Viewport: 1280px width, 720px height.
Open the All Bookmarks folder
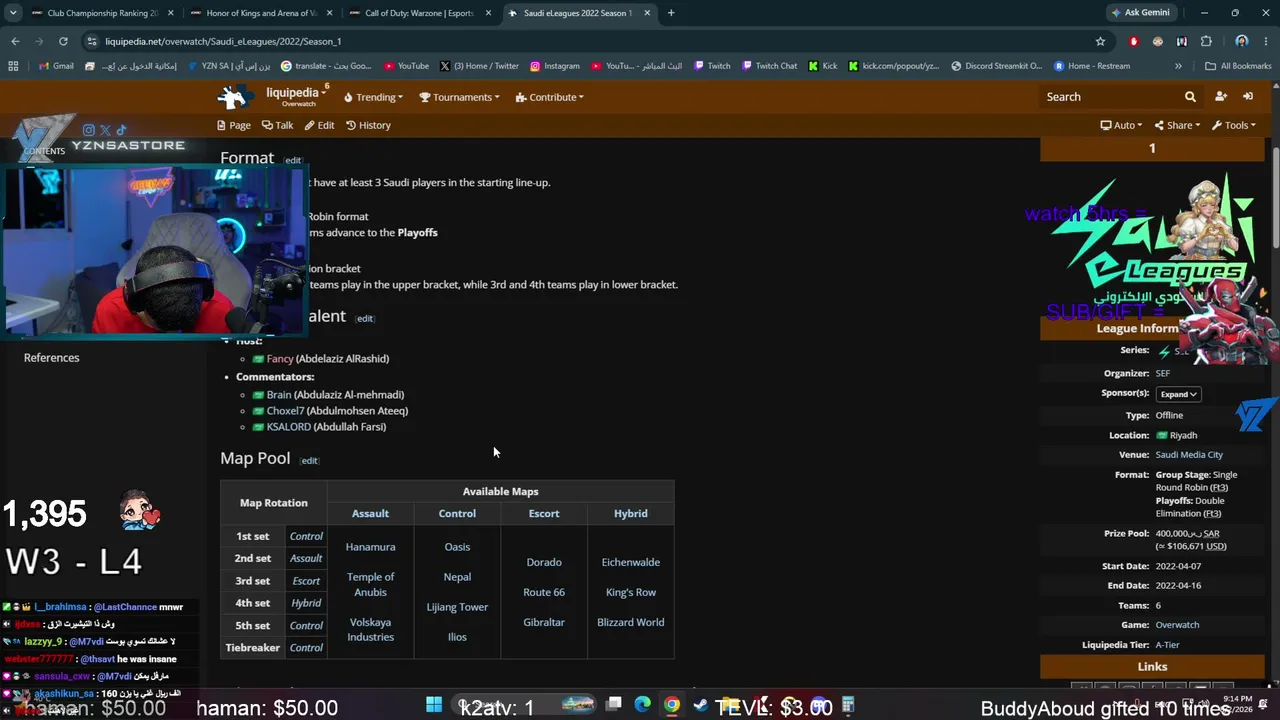tap(1238, 66)
